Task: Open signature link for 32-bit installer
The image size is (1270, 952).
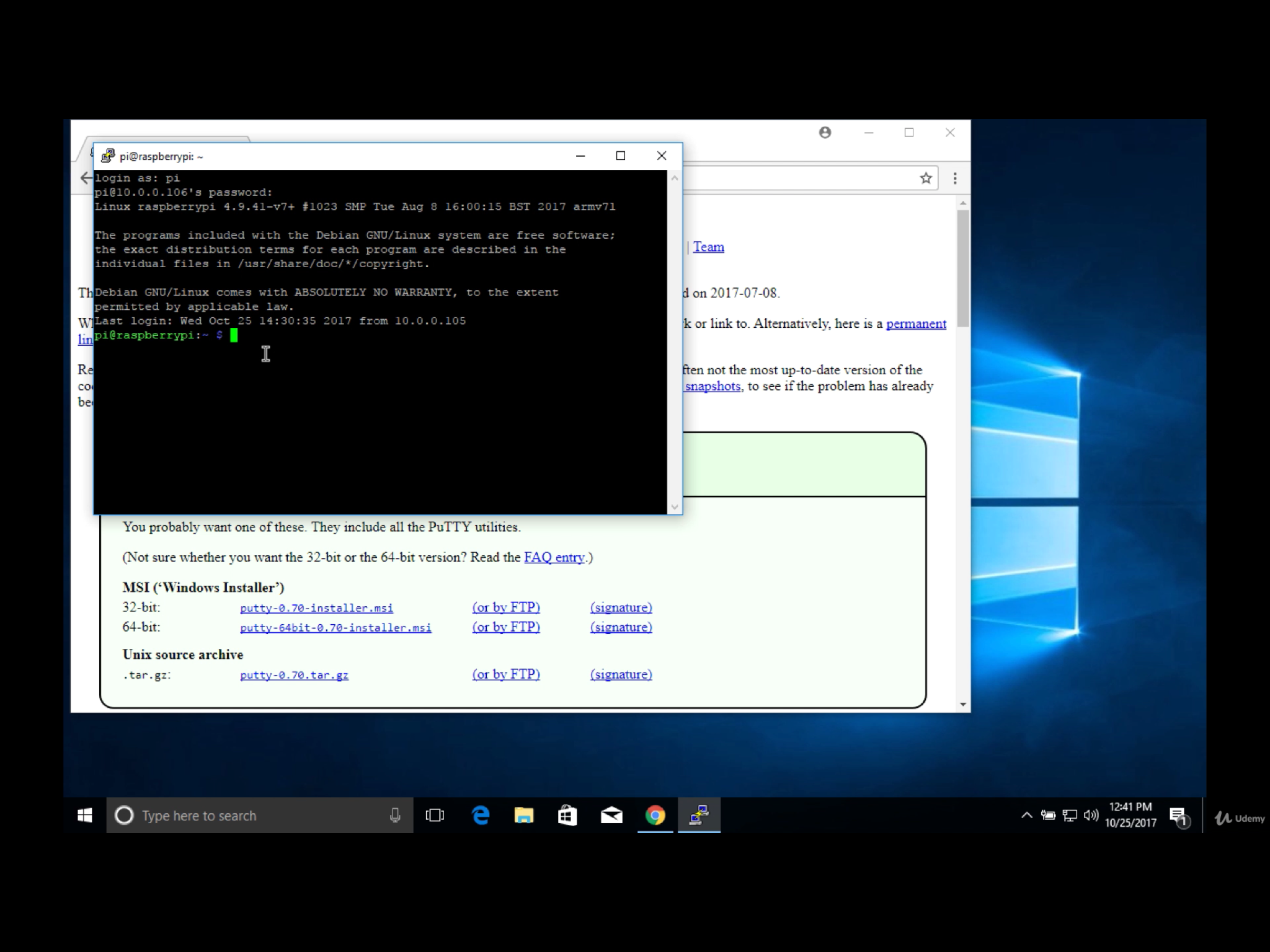Action: tap(621, 607)
